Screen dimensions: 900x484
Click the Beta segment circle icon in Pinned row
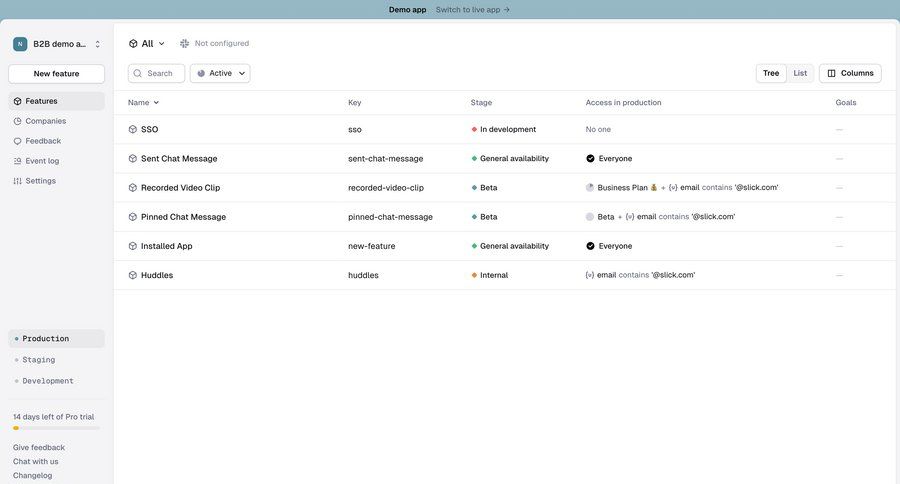tap(589, 217)
